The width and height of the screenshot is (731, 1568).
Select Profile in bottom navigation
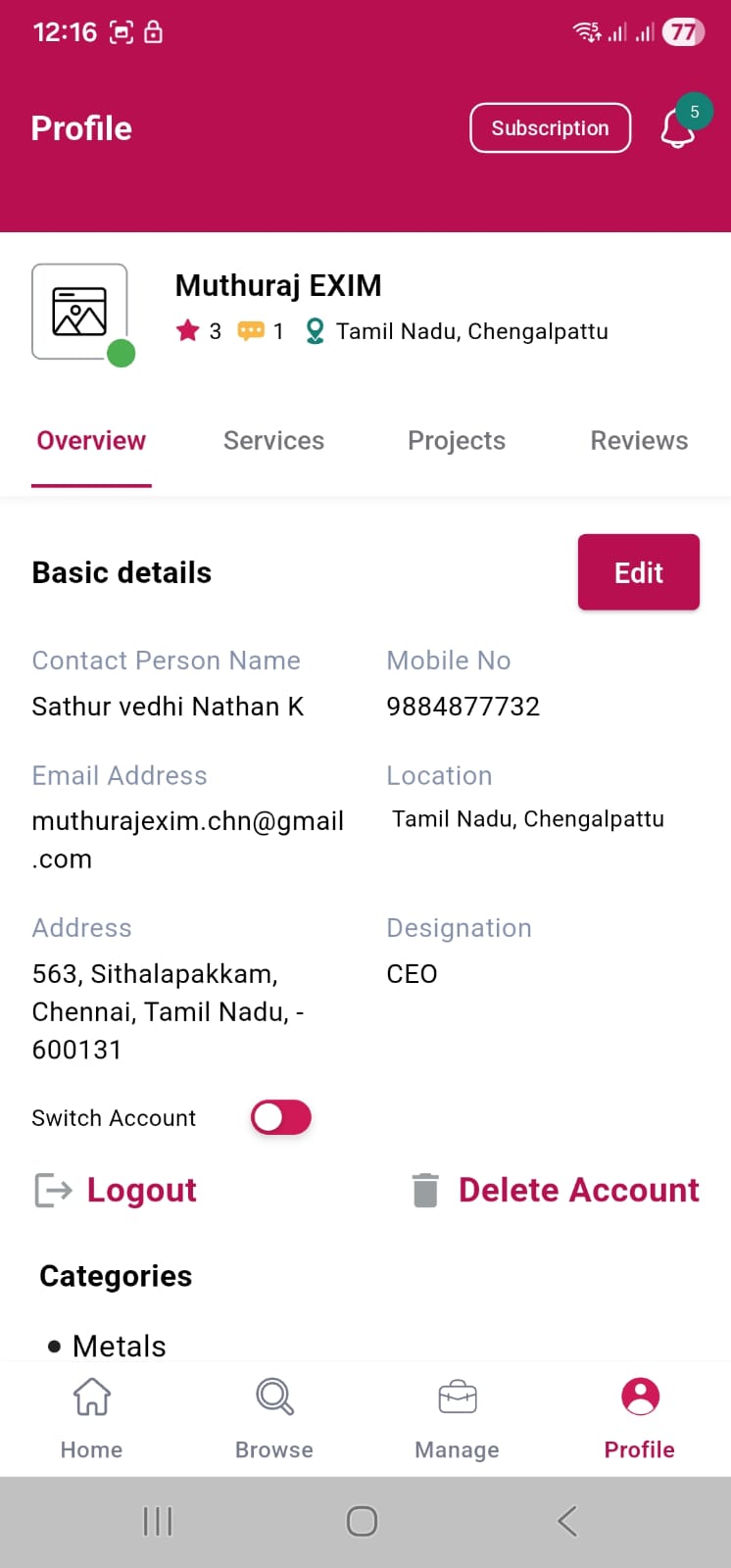coord(640,1417)
